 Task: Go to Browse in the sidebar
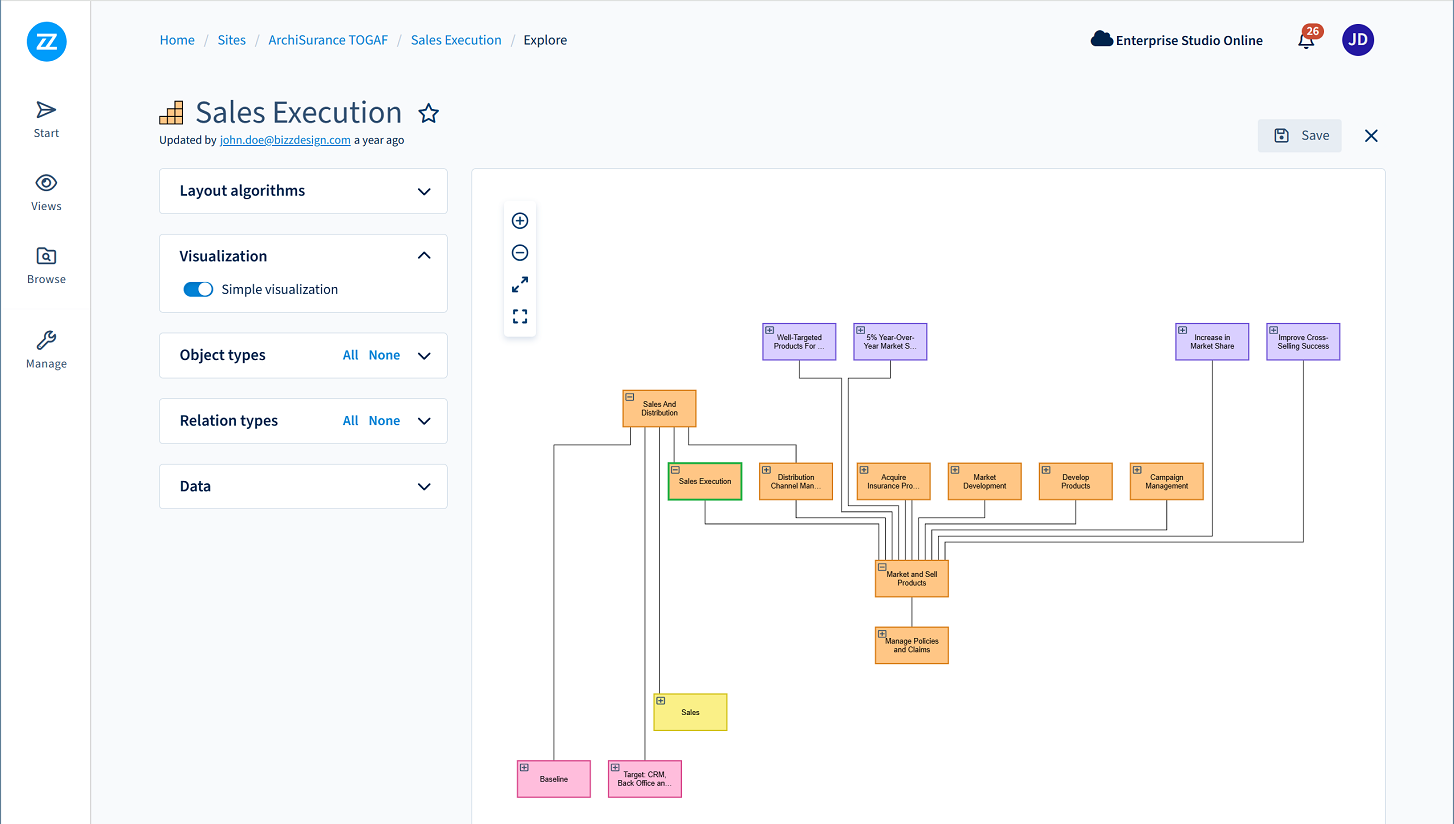pyautogui.click(x=46, y=265)
